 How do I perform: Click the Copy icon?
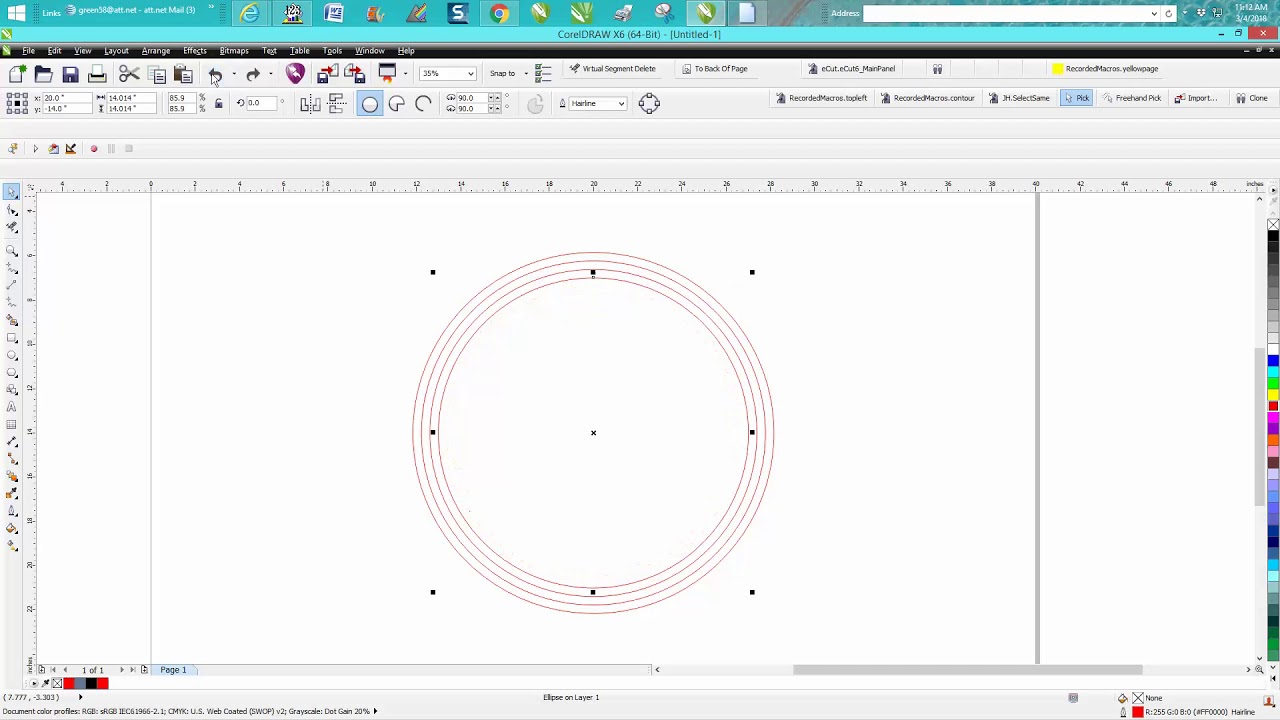point(157,74)
